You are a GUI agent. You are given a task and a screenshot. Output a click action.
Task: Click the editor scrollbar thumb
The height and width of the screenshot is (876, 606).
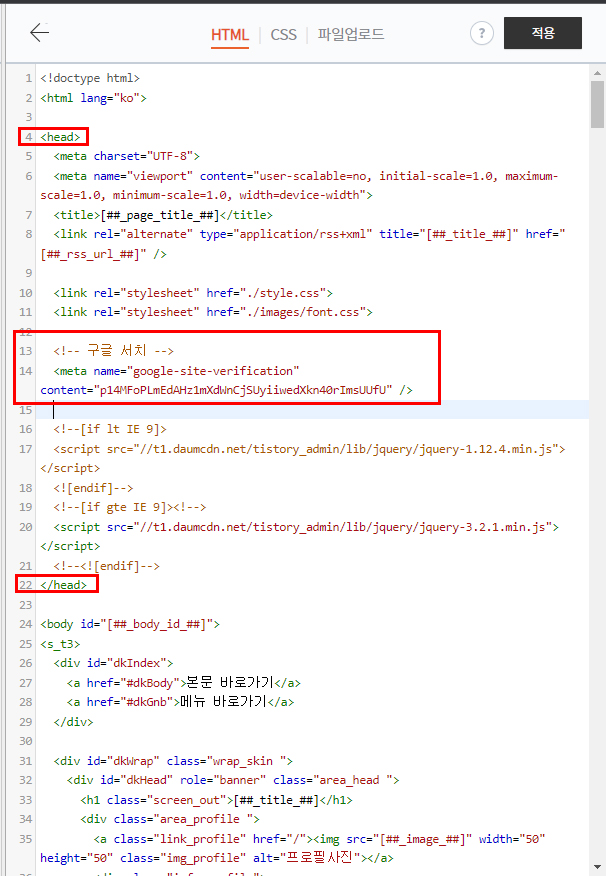click(x=597, y=104)
